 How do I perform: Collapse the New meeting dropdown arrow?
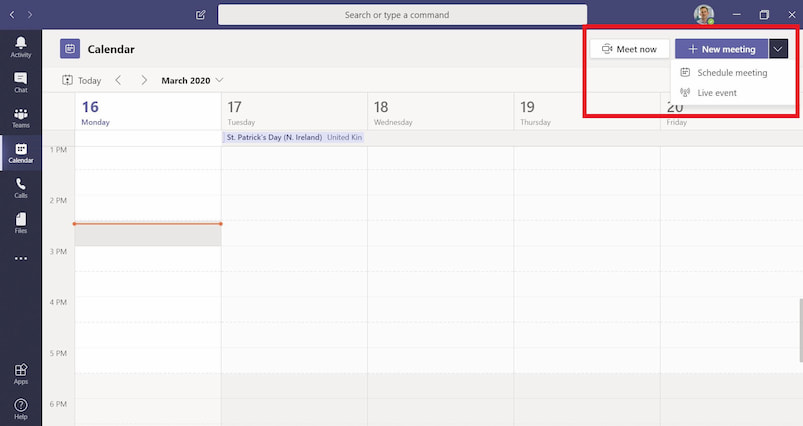pyautogui.click(x=778, y=49)
